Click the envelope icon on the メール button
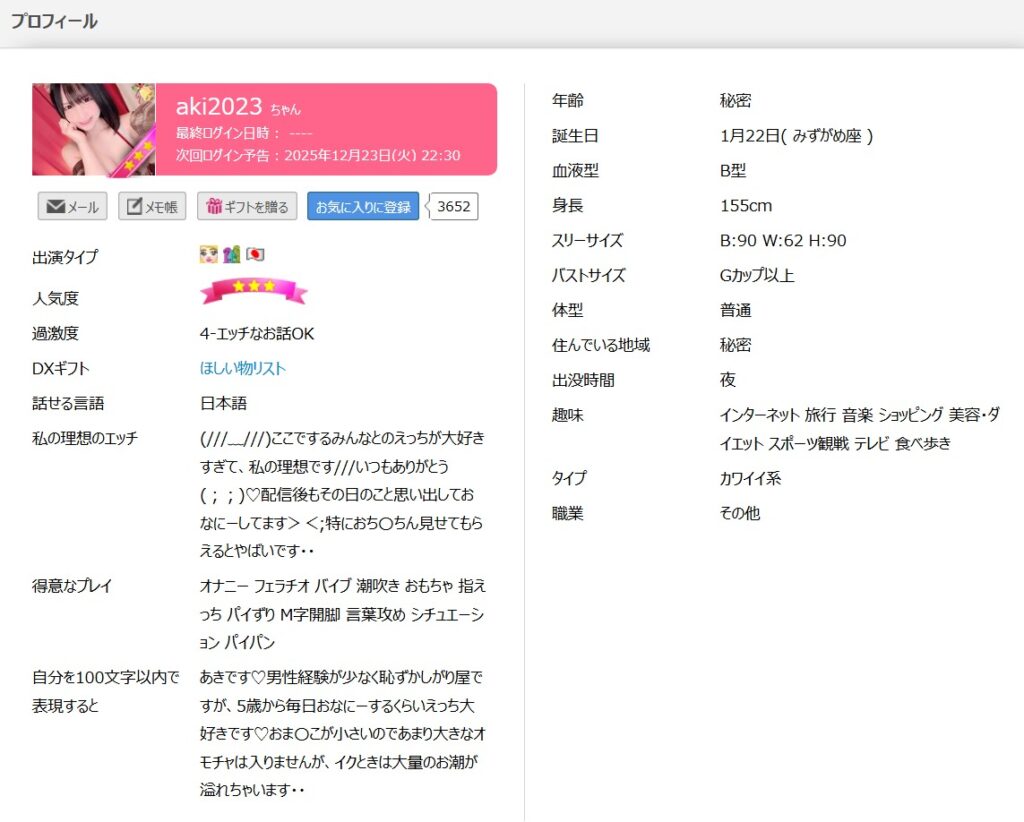The height and width of the screenshot is (822, 1024). pos(56,207)
